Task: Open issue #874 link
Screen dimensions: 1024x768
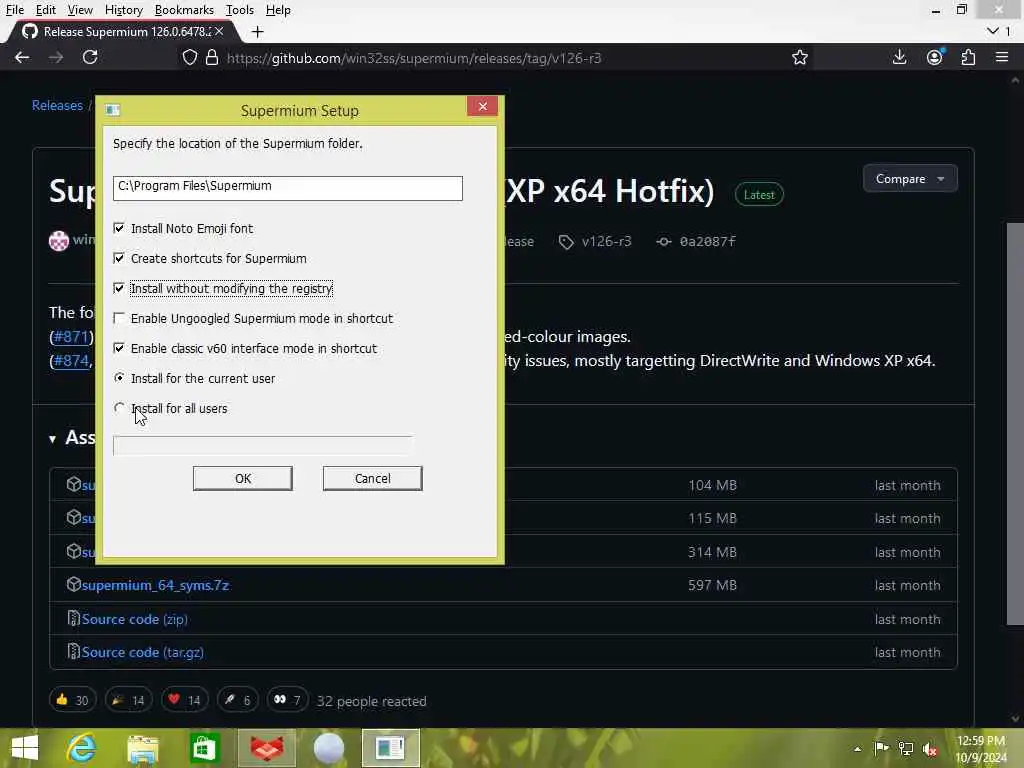Action: pos(71,360)
